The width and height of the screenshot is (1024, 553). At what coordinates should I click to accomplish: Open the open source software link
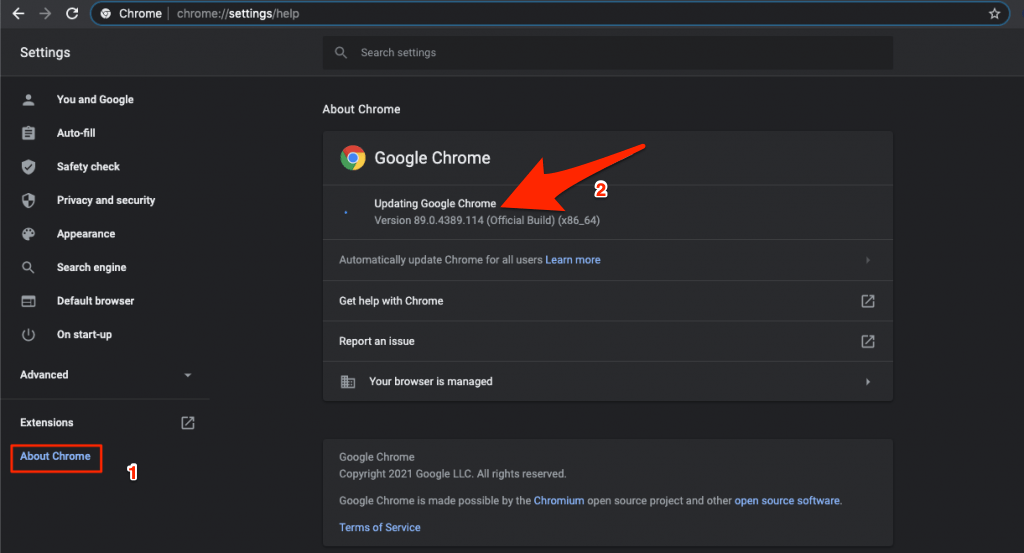(x=787, y=501)
